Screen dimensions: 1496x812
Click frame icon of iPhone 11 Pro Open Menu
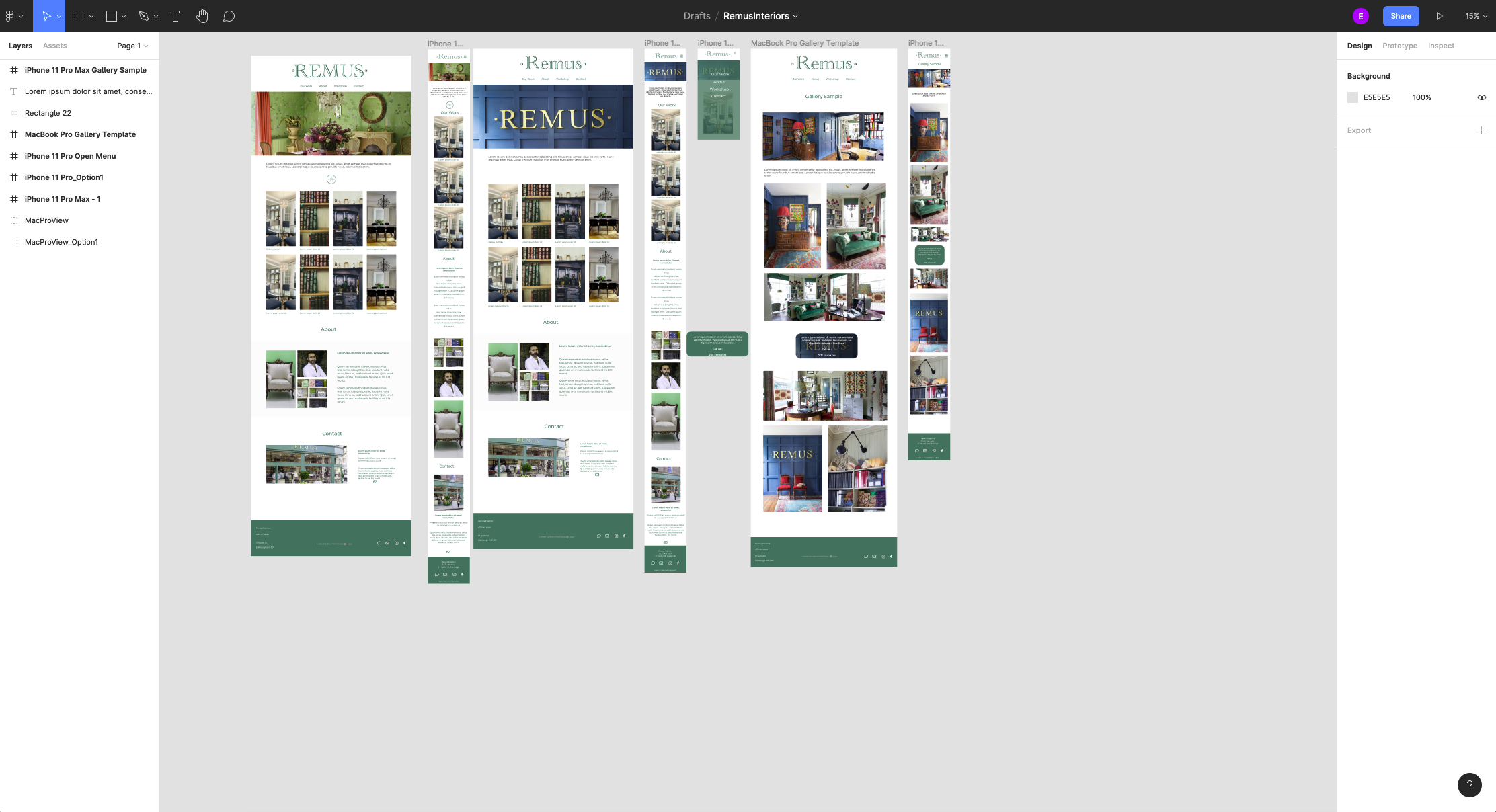[14, 156]
